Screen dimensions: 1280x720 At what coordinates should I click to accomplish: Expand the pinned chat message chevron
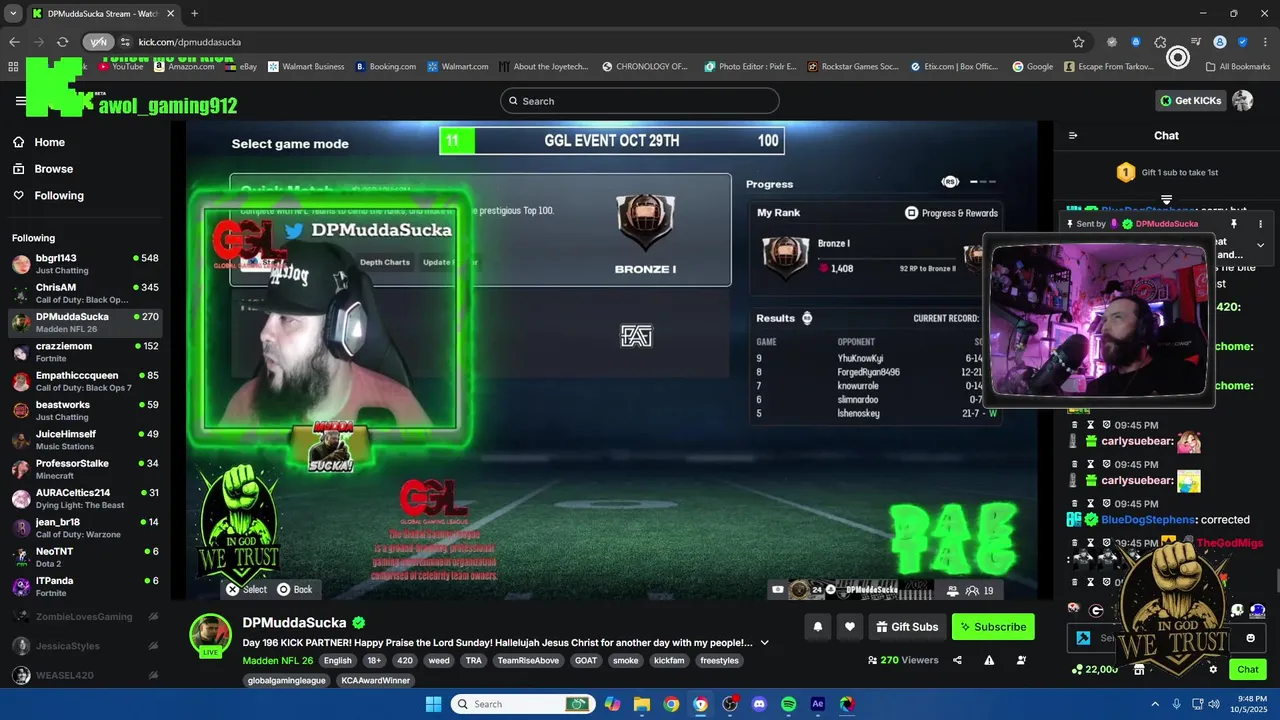1260,244
